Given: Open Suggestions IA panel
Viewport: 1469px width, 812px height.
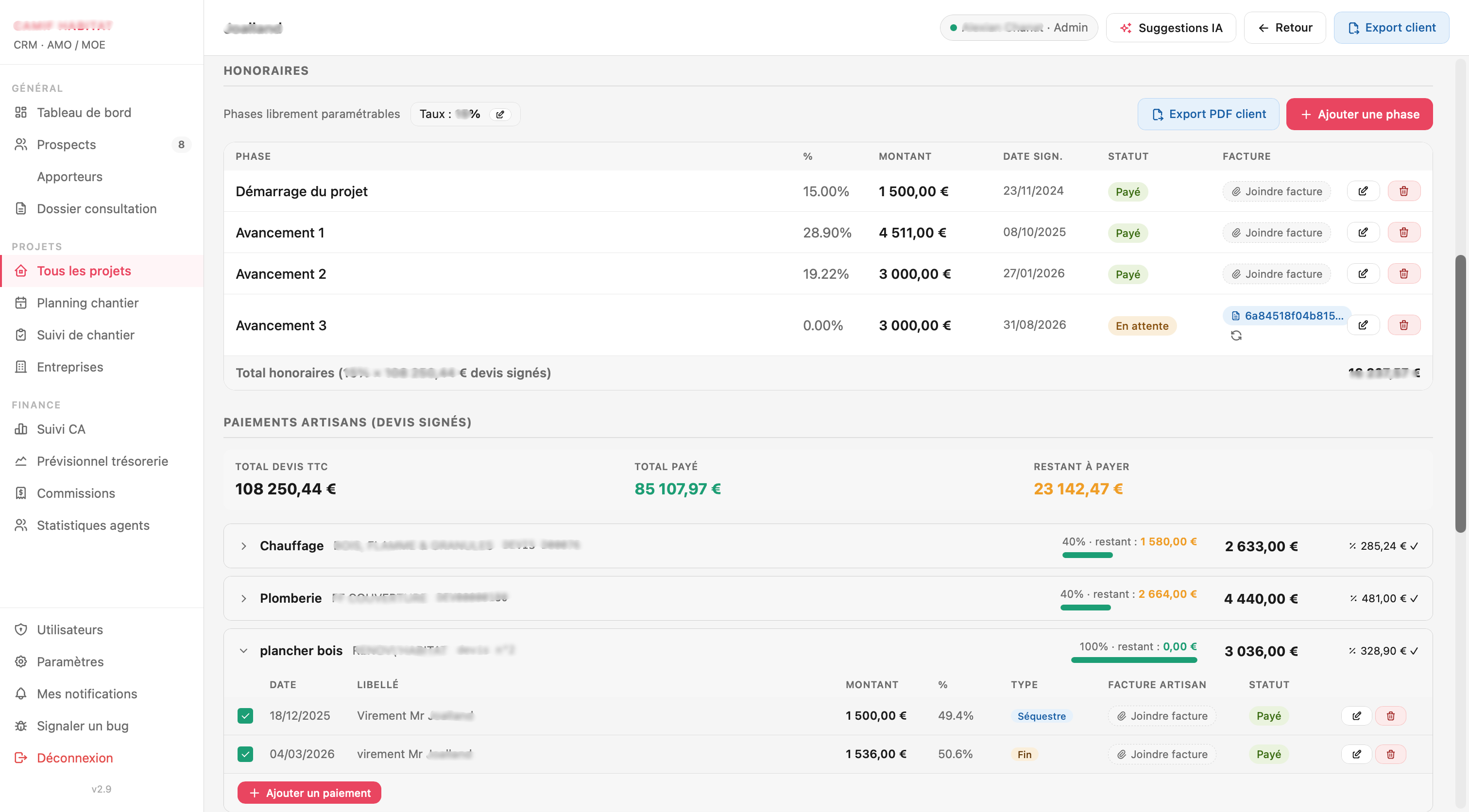Looking at the screenshot, I should click(x=1171, y=27).
